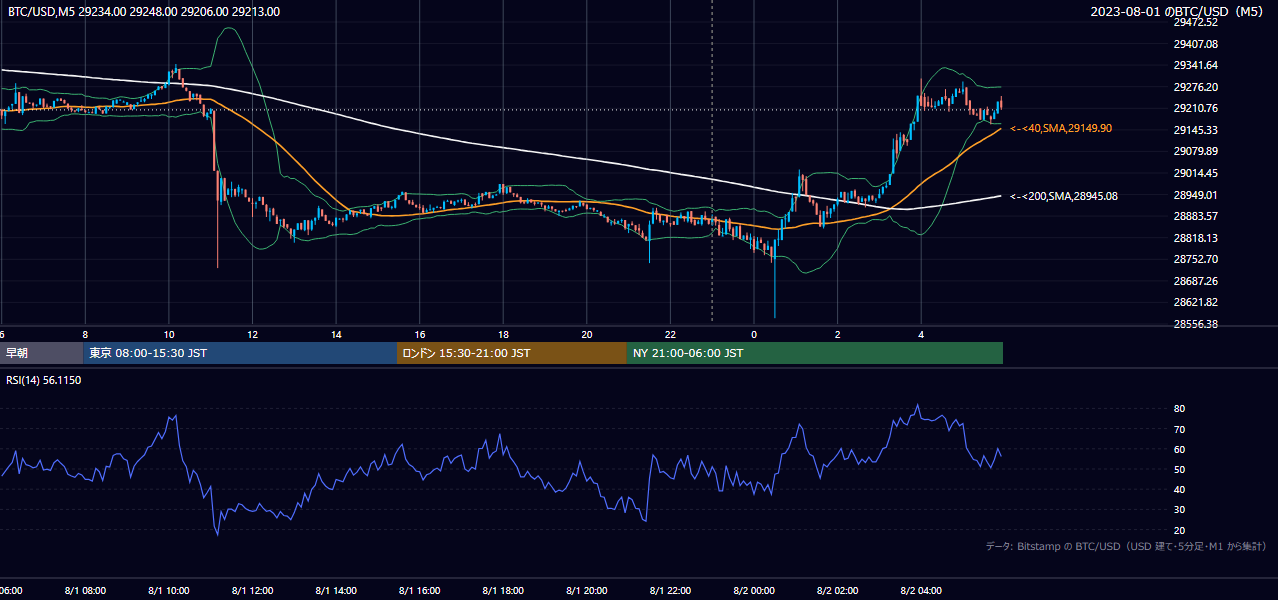Viewport: 1278px width, 600px height.
Task: Click the 28752.70 price axis label
Action: point(1195,259)
